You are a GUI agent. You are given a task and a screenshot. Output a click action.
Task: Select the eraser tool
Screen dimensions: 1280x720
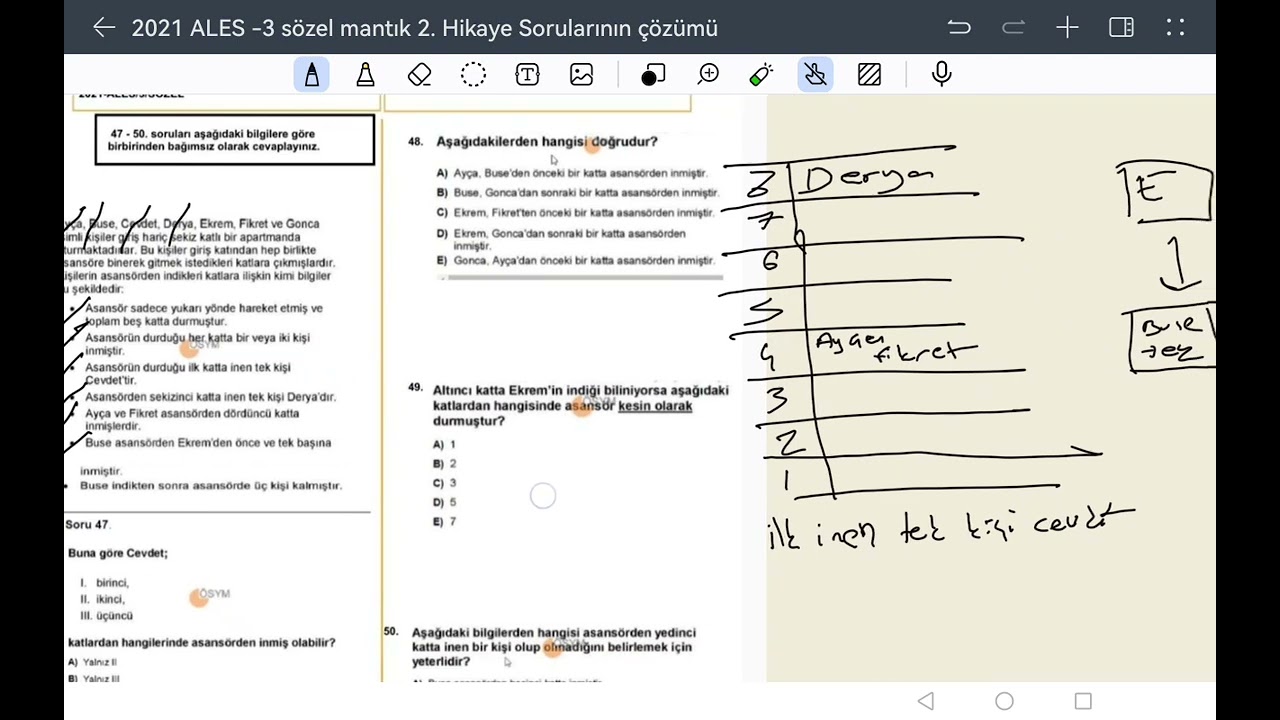coord(420,74)
